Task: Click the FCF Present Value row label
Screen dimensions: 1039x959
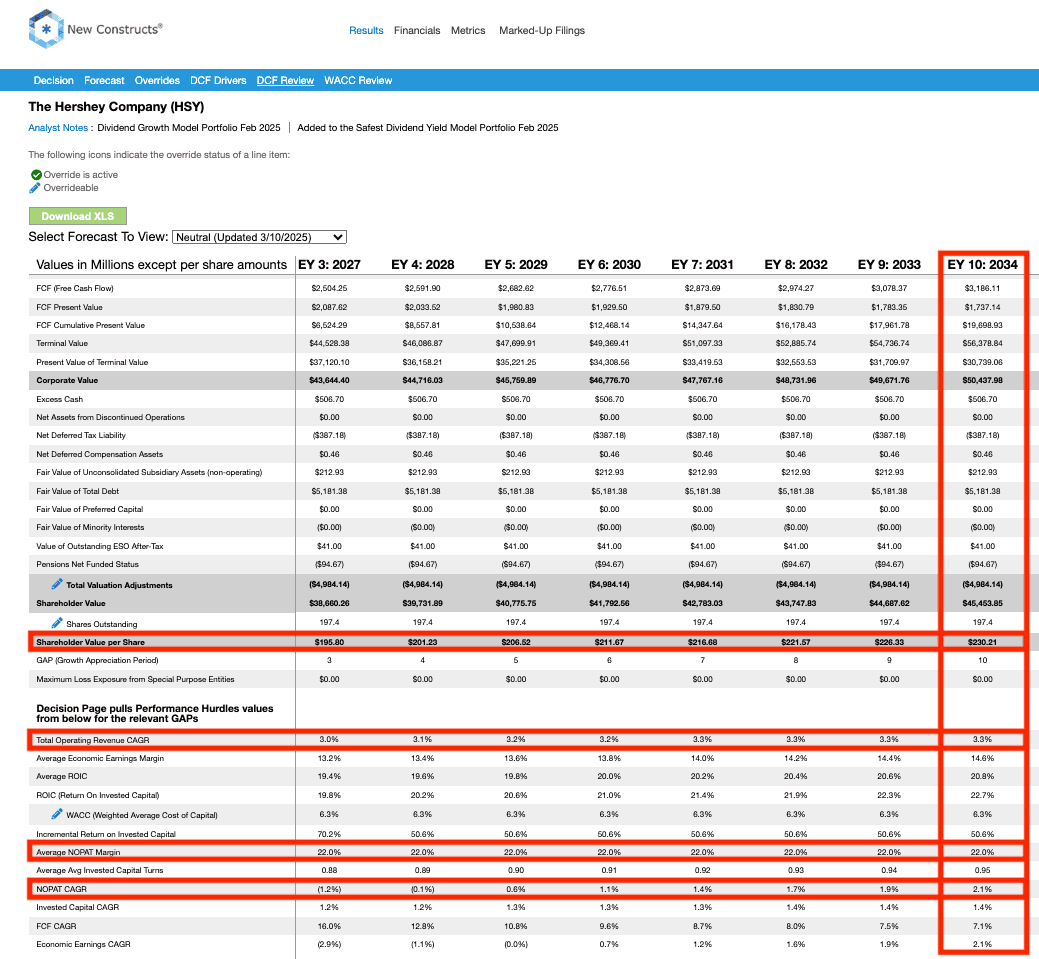Action: point(70,307)
